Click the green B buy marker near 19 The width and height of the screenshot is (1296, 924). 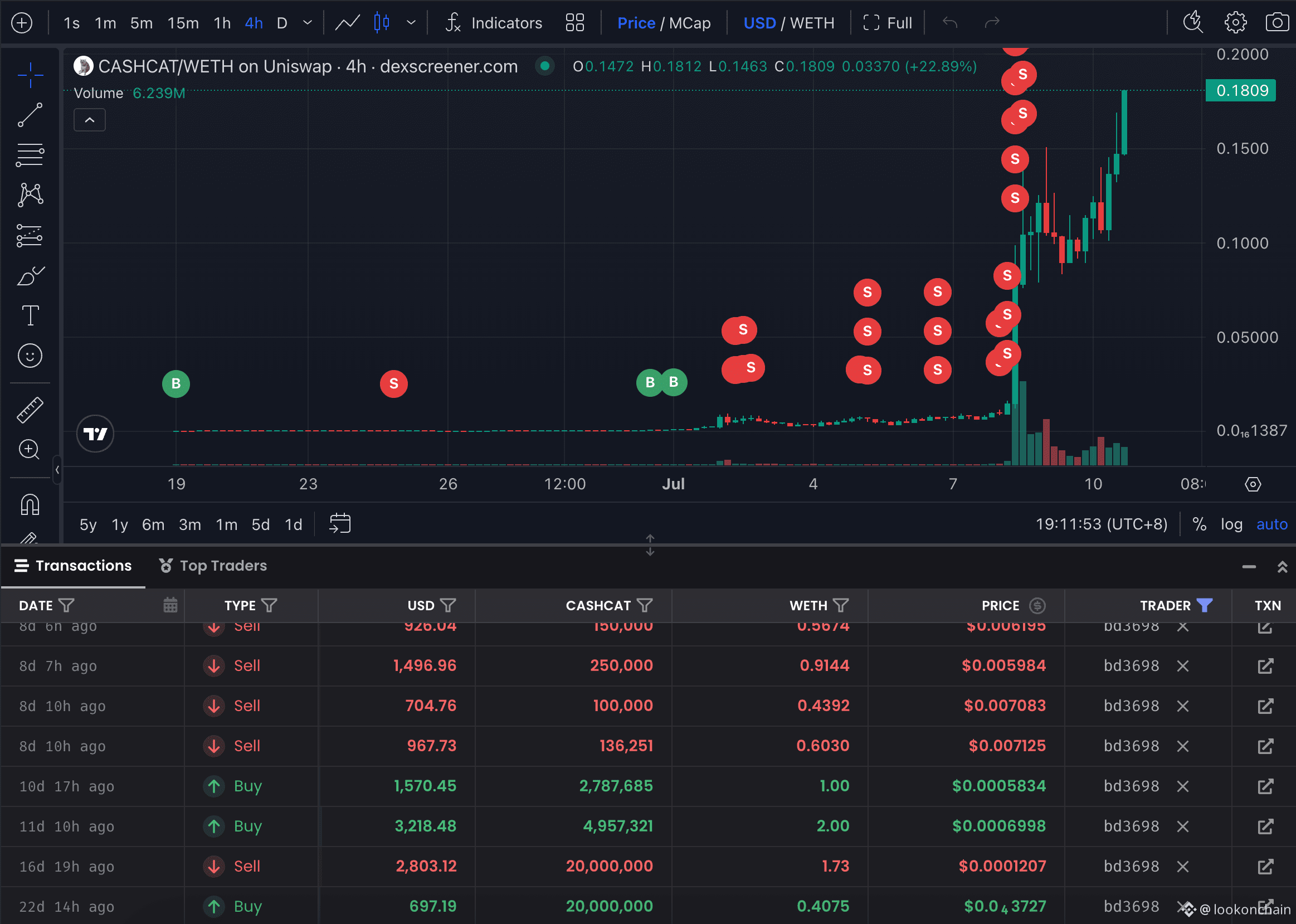click(176, 383)
